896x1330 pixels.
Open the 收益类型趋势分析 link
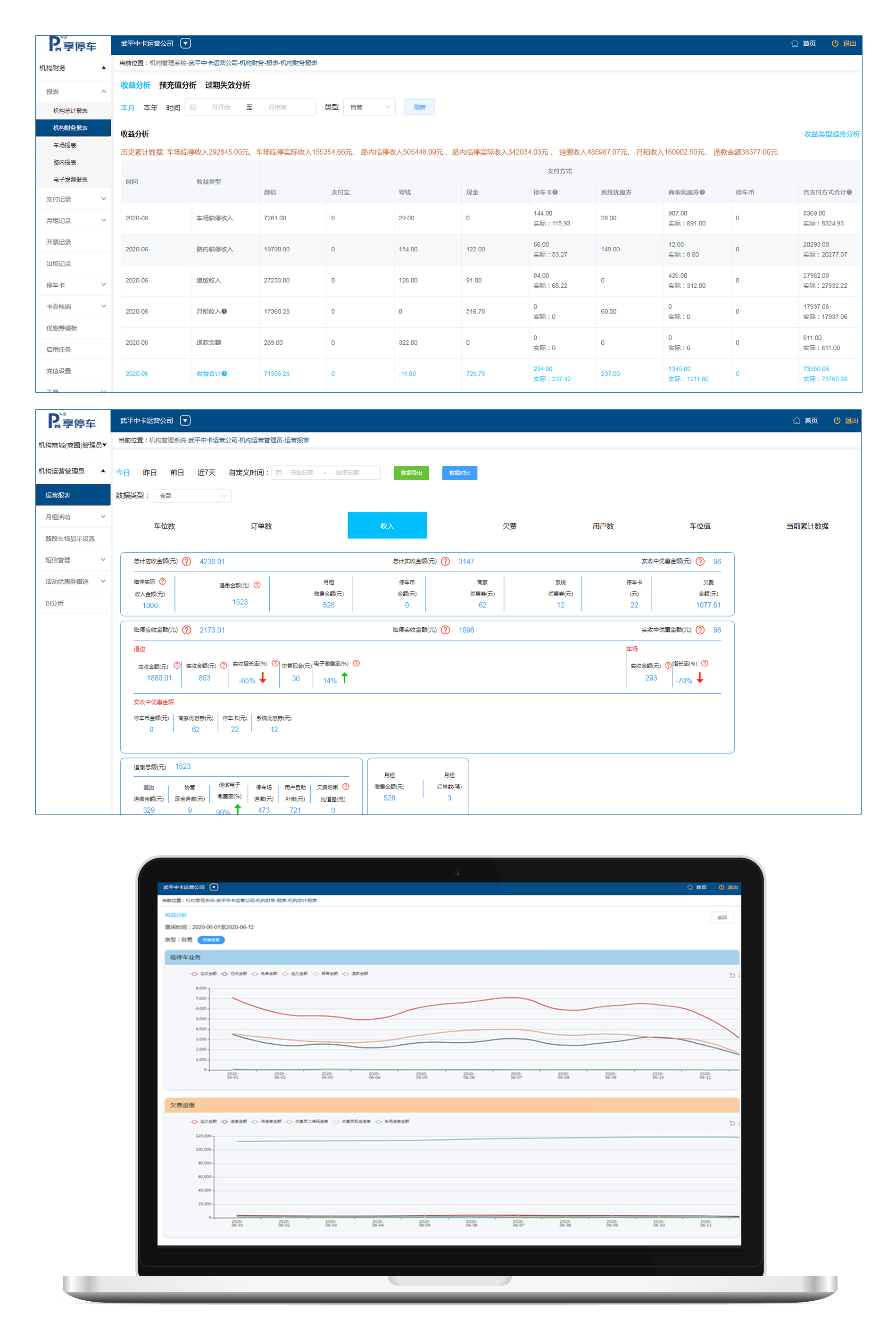click(831, 134)
